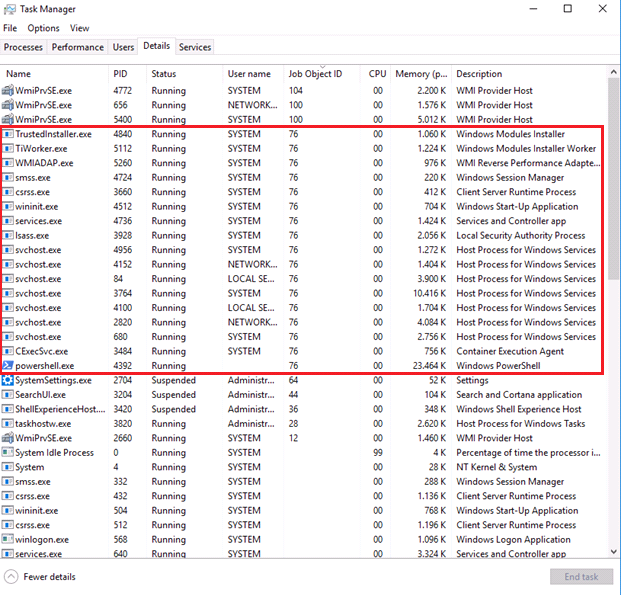
Task: Select the System process name
Action: click(29, 467)
